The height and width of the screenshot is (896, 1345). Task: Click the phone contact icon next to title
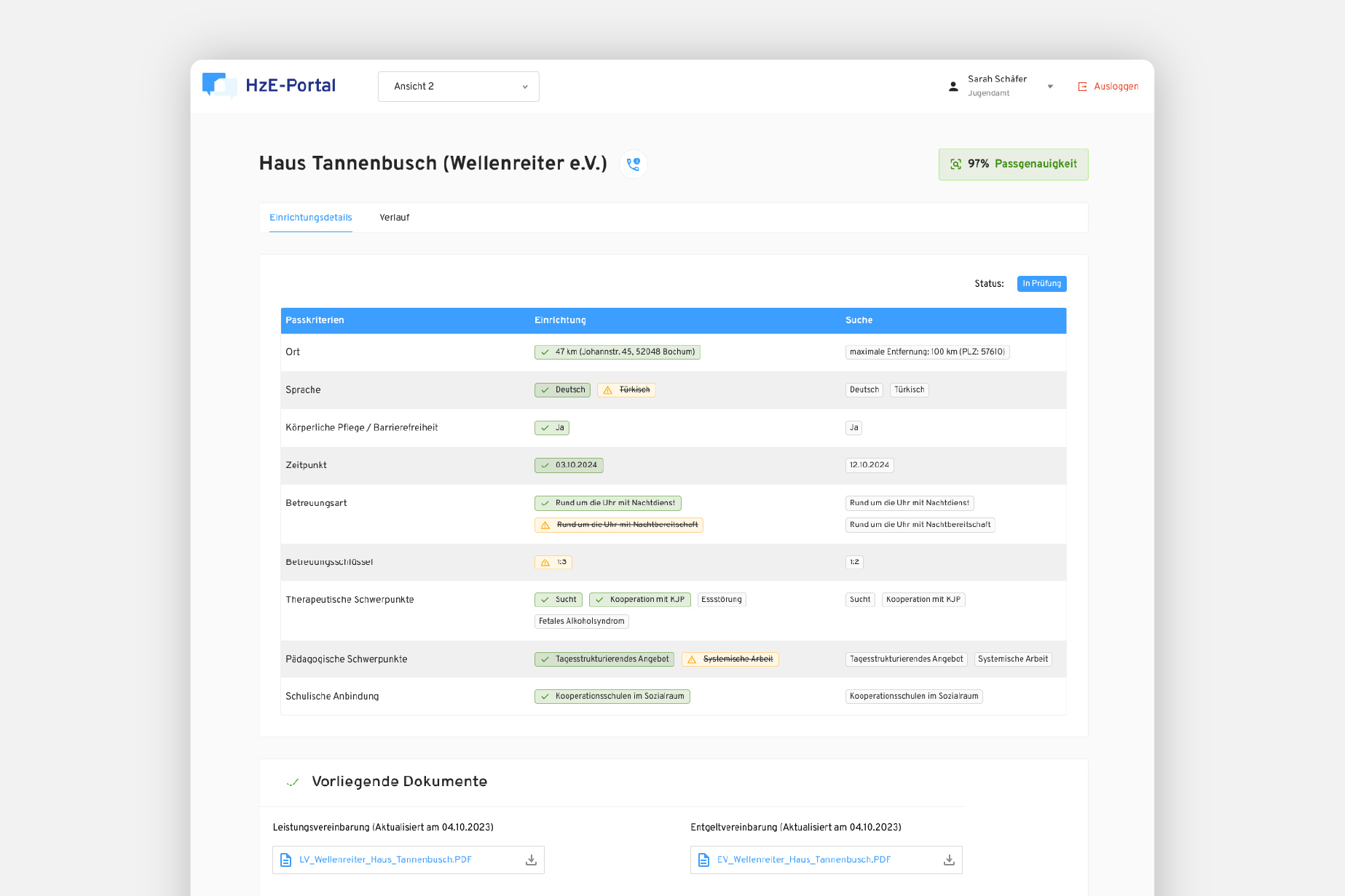[634, 164]
